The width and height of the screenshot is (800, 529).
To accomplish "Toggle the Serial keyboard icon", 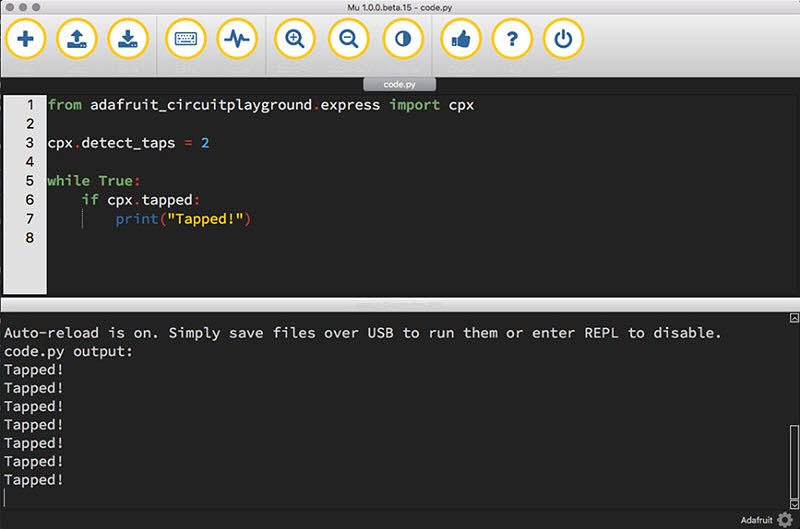I will [187, 40].
